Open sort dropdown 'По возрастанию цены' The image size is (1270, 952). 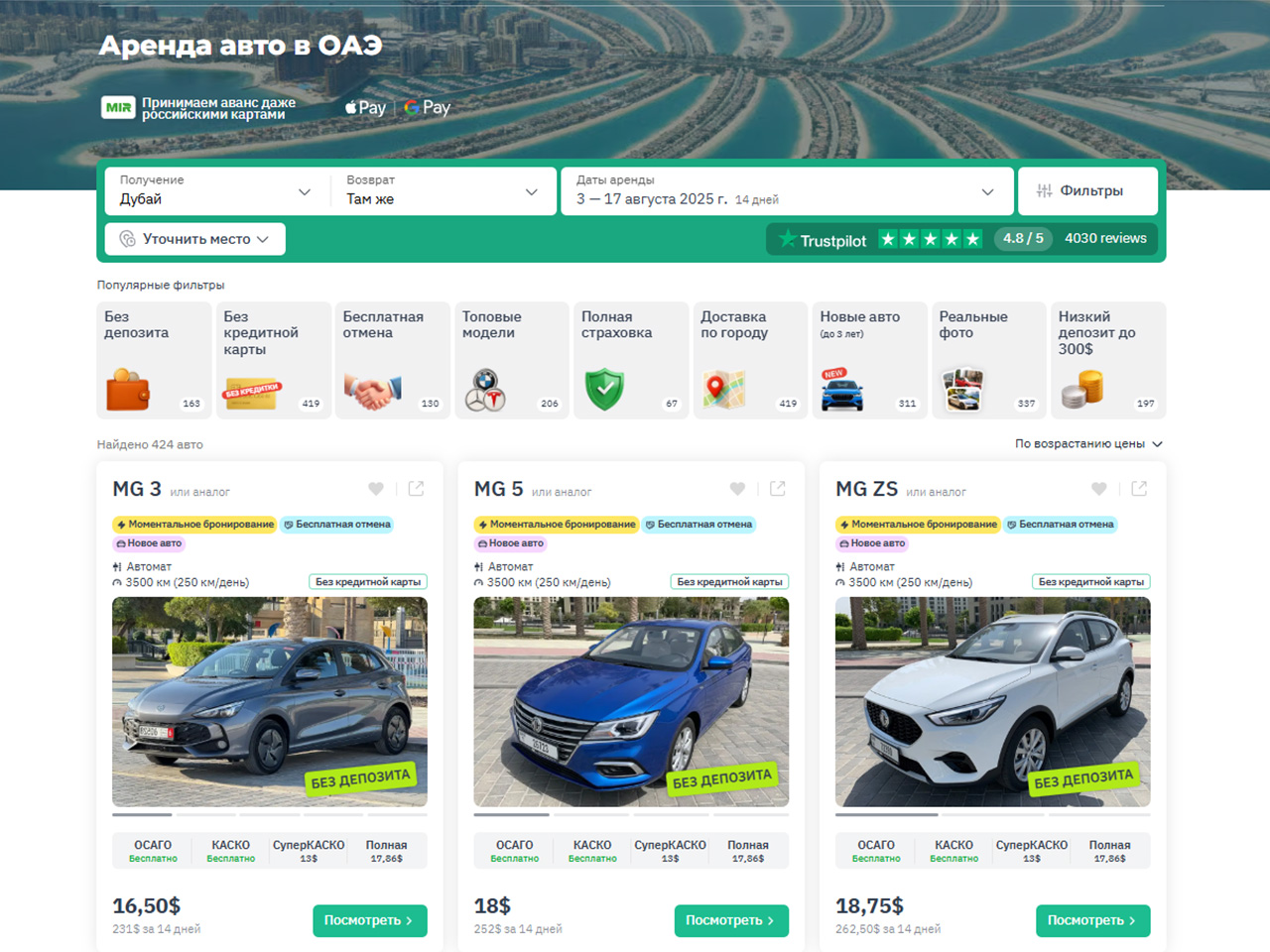tap(1088, 444)
